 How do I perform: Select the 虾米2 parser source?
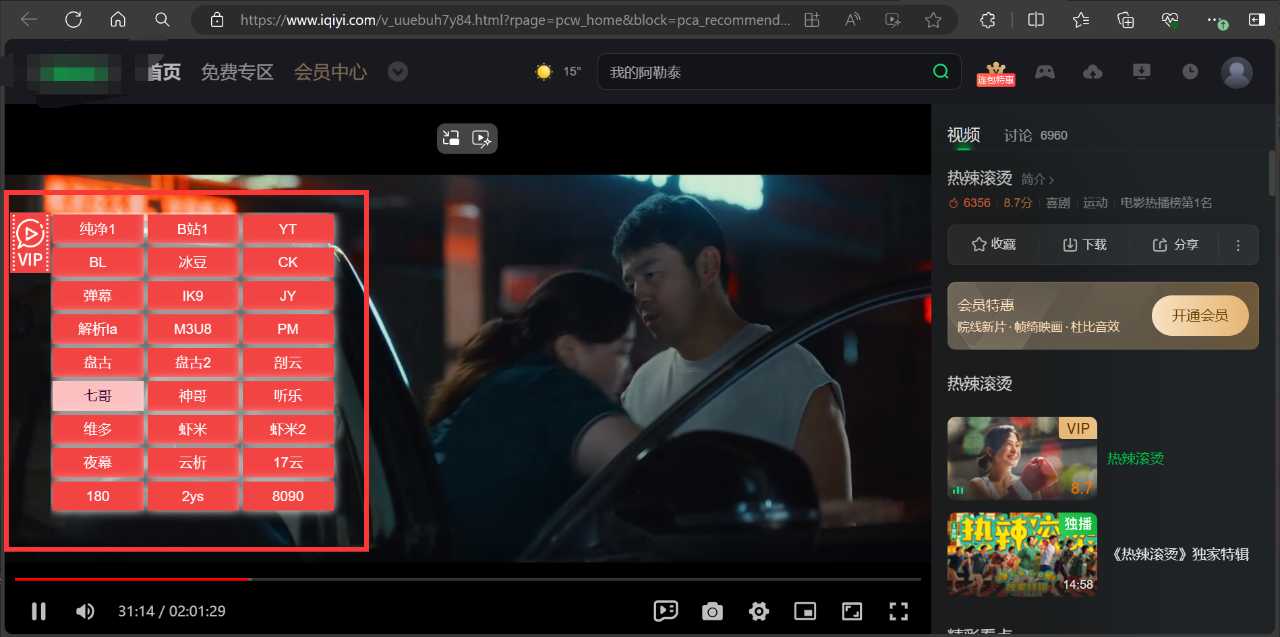[288, 429]
